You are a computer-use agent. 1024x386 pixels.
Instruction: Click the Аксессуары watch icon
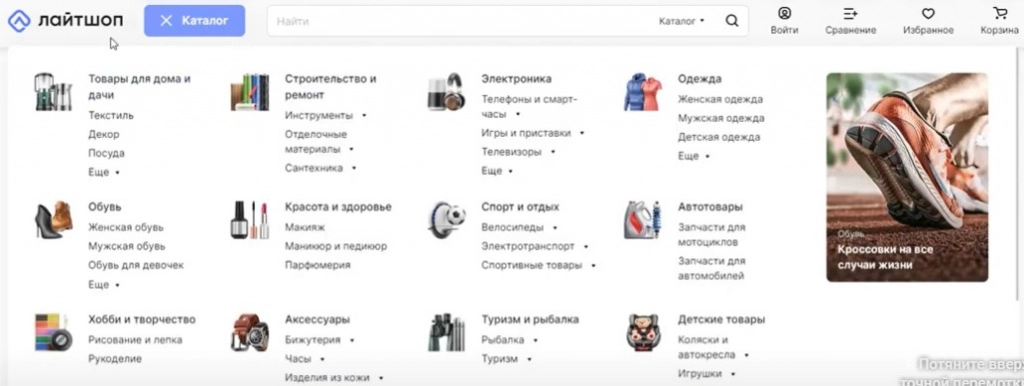(249, 332)
